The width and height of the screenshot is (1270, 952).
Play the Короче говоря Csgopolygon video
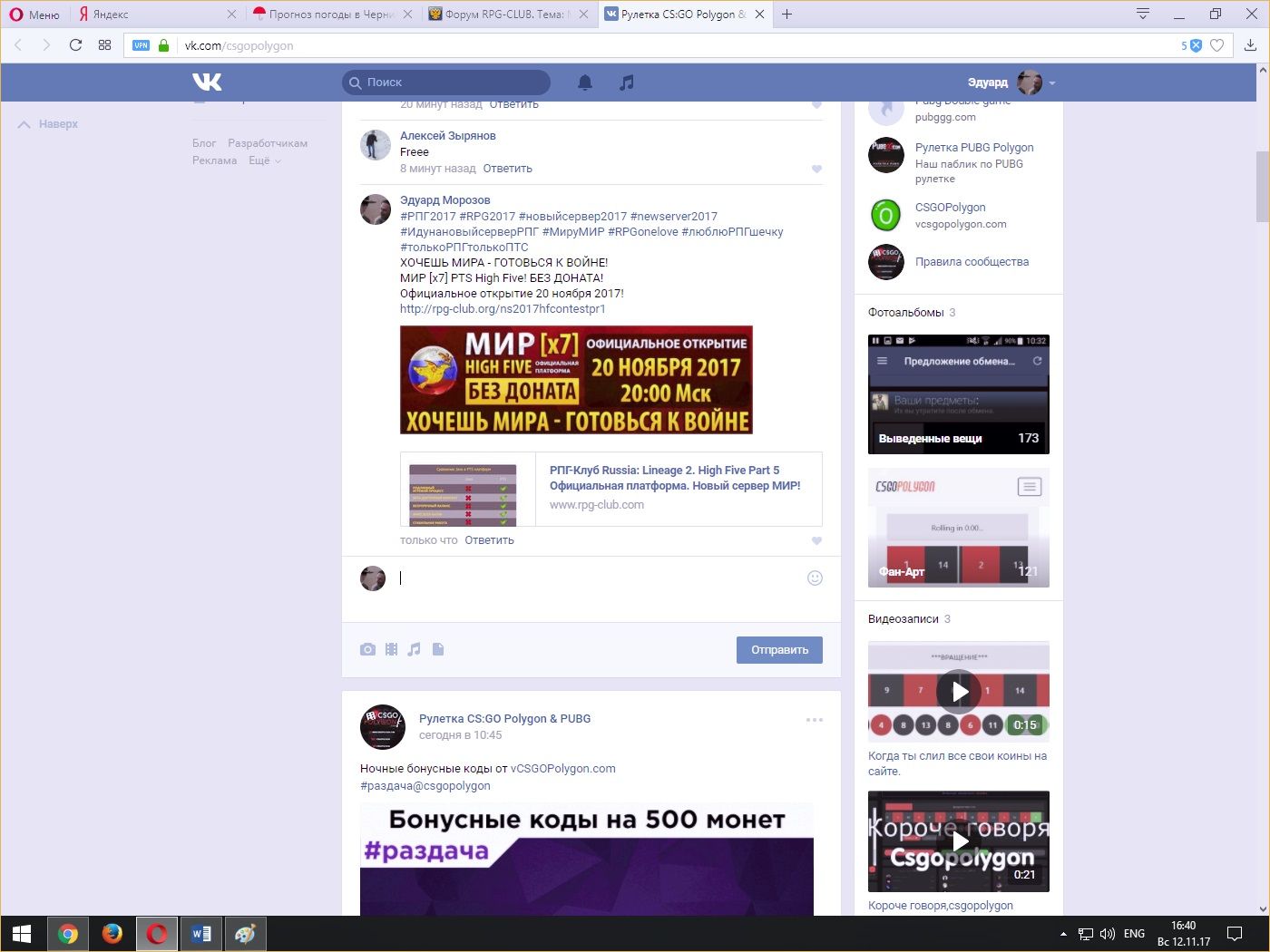[x=959, y=841]
